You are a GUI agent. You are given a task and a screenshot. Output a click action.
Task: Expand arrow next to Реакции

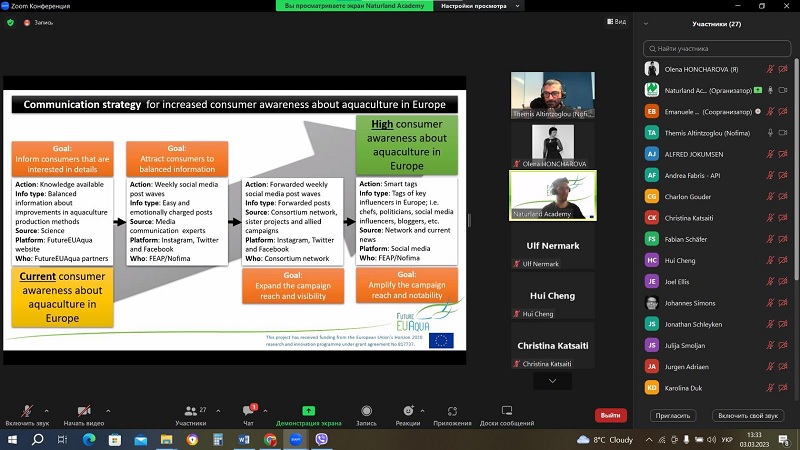pyautogui.click(x=422, y=411)
